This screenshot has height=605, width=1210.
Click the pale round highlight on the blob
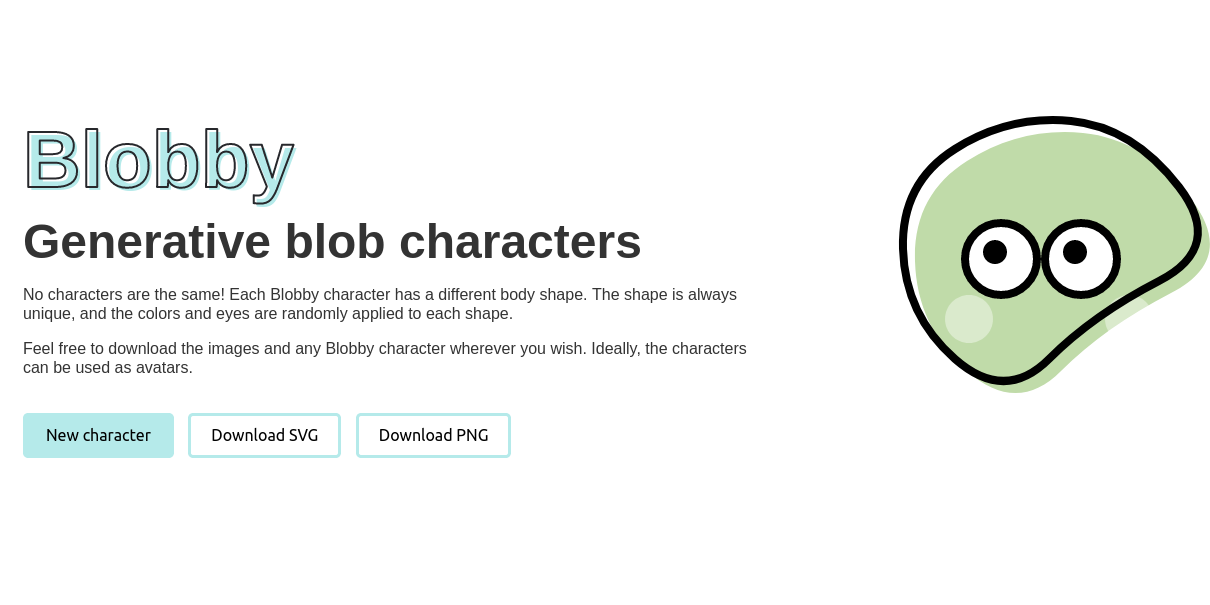coord(969,319)
